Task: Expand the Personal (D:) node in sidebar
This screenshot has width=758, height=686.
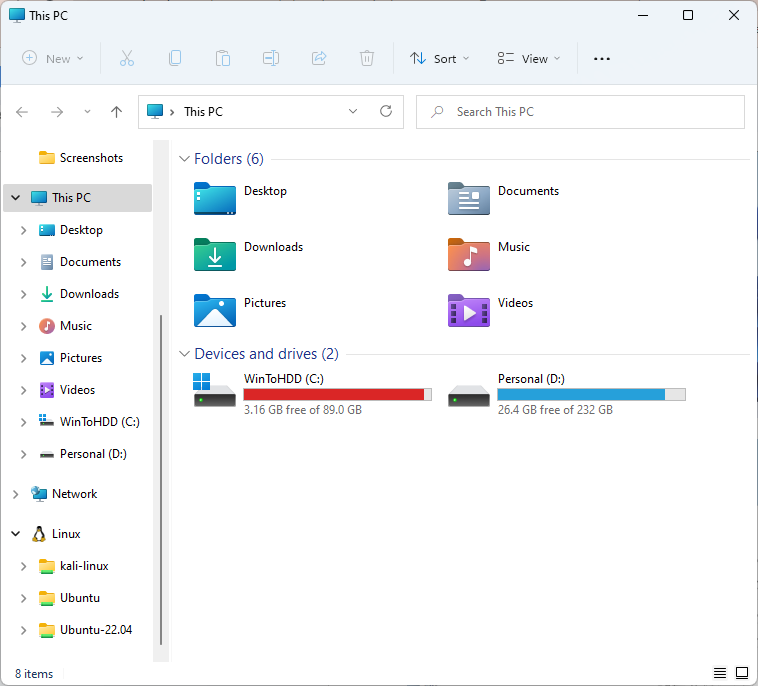Action: point(23,454)
